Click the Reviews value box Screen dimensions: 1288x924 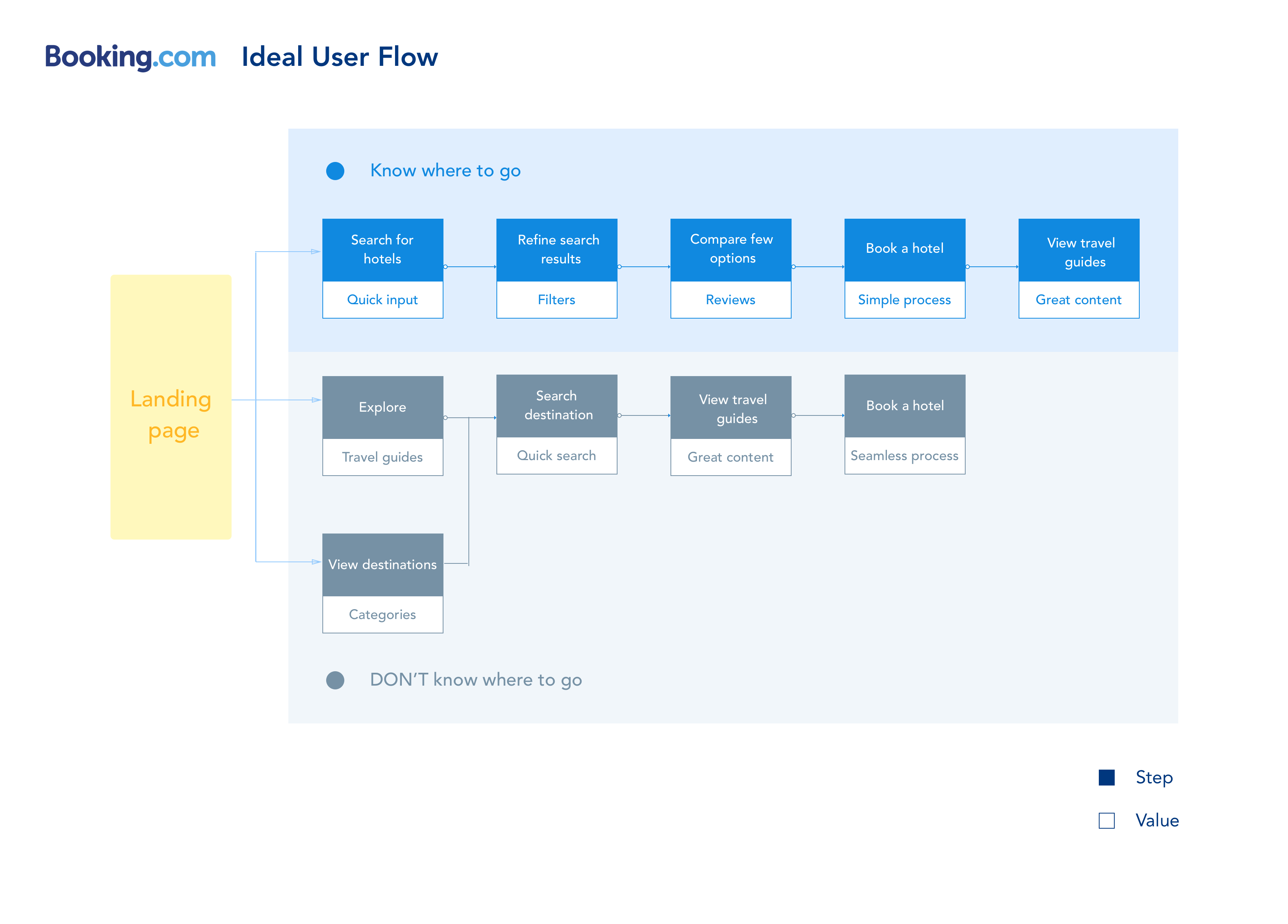[731, 300]
